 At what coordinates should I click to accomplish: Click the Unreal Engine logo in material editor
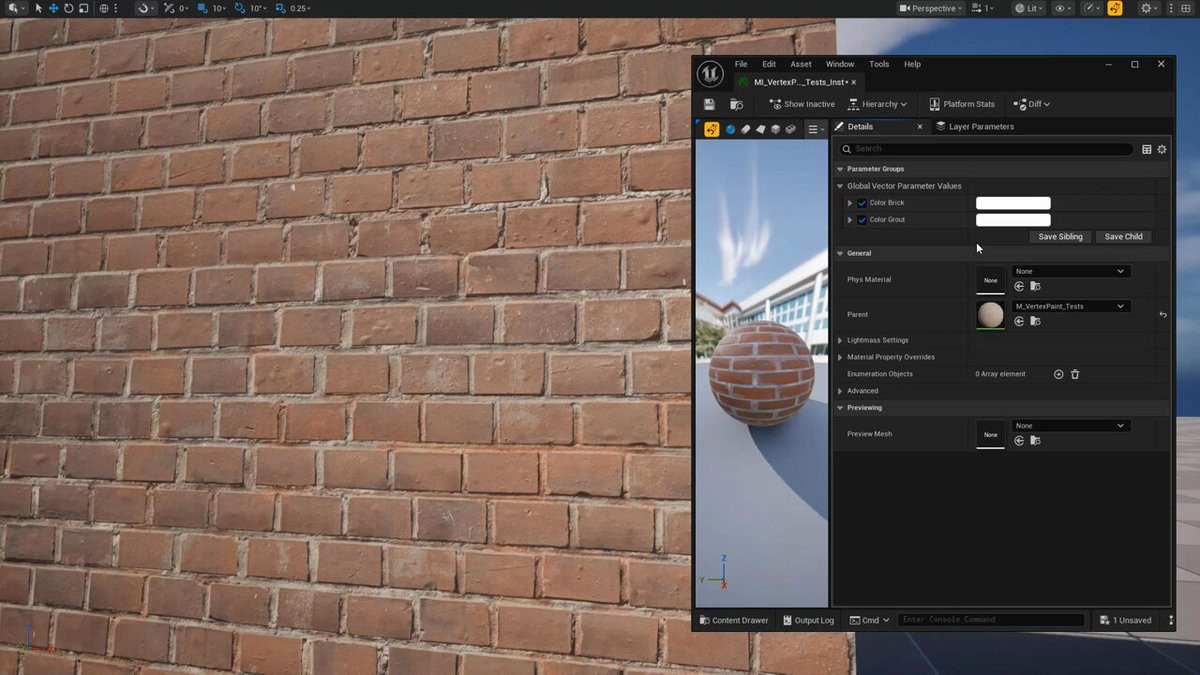(x=710, y=74)
